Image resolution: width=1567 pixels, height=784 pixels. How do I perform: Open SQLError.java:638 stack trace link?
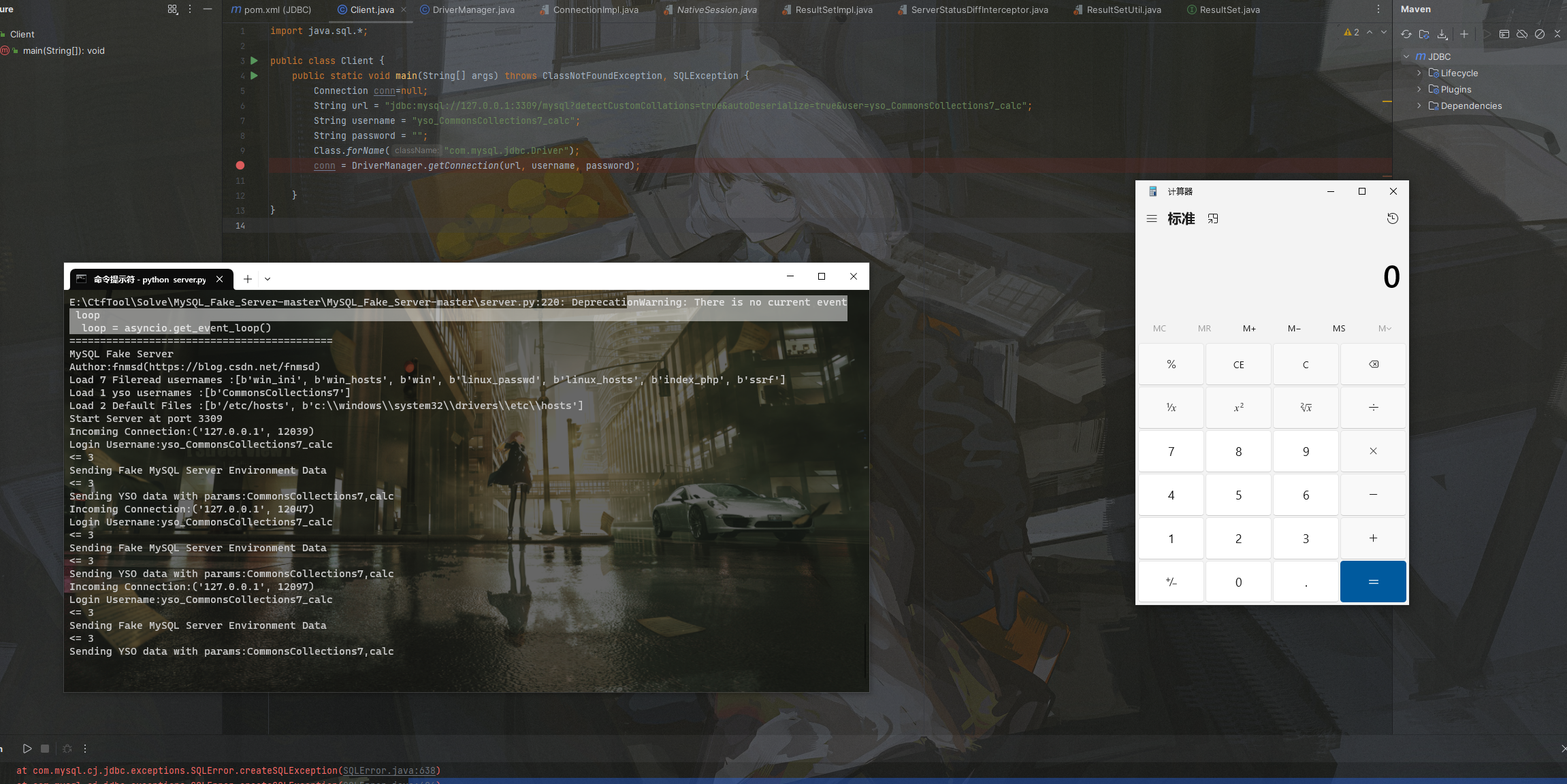tap(389, 770)
